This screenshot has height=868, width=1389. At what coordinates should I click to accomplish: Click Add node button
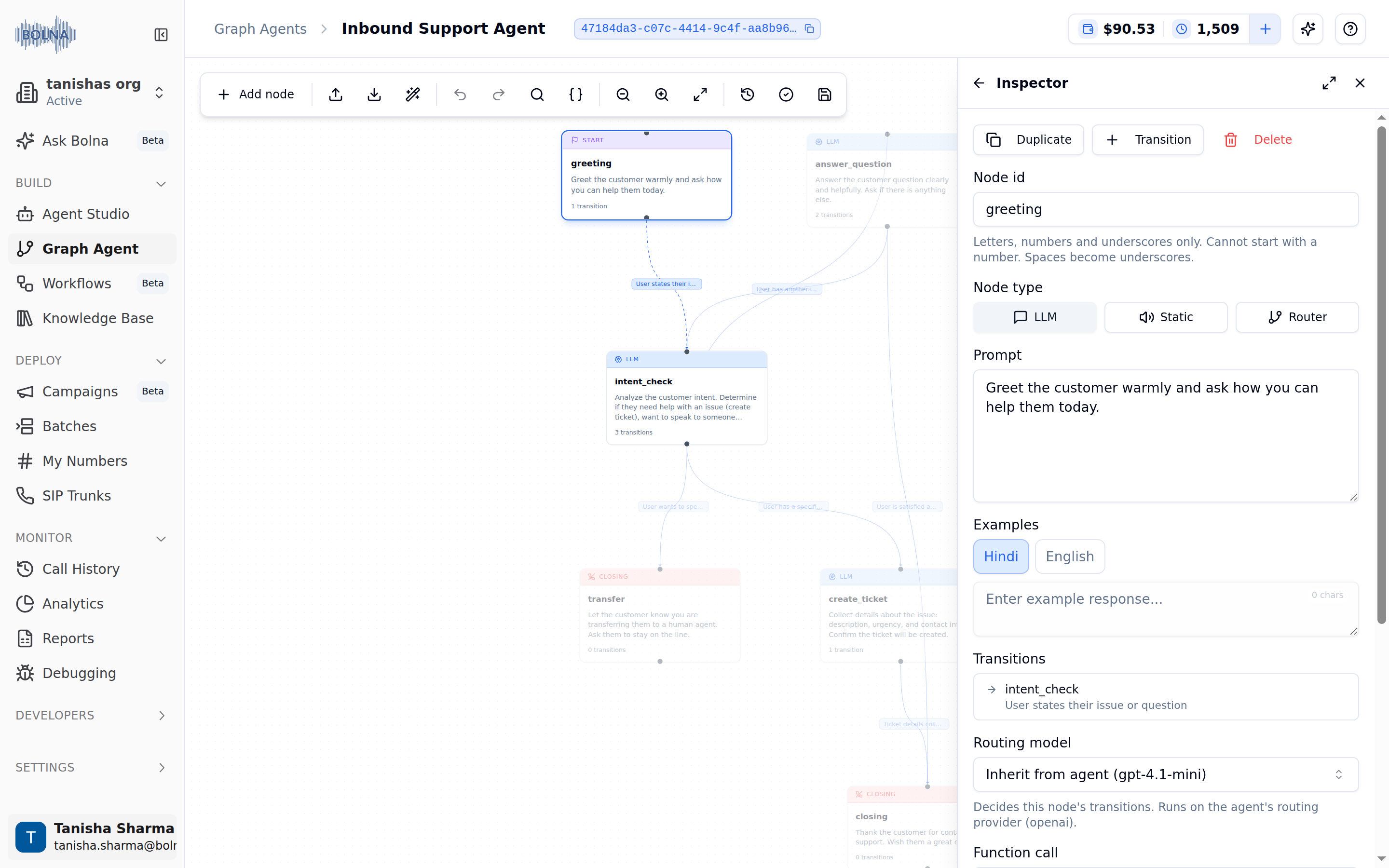256,95
